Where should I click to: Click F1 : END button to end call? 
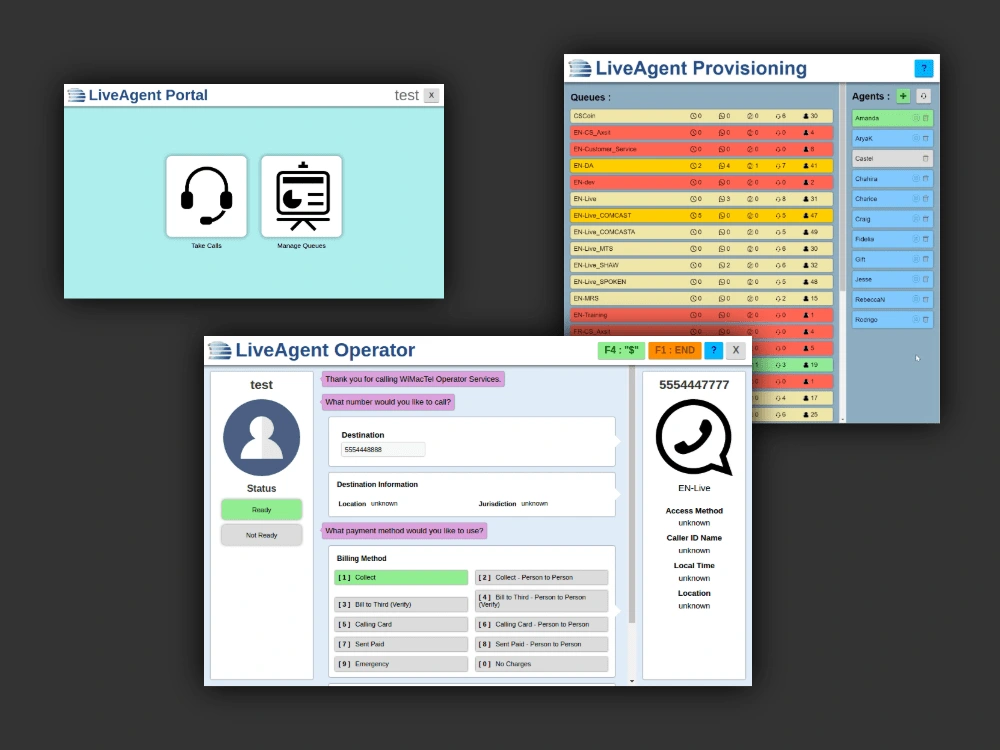(675, 350)
